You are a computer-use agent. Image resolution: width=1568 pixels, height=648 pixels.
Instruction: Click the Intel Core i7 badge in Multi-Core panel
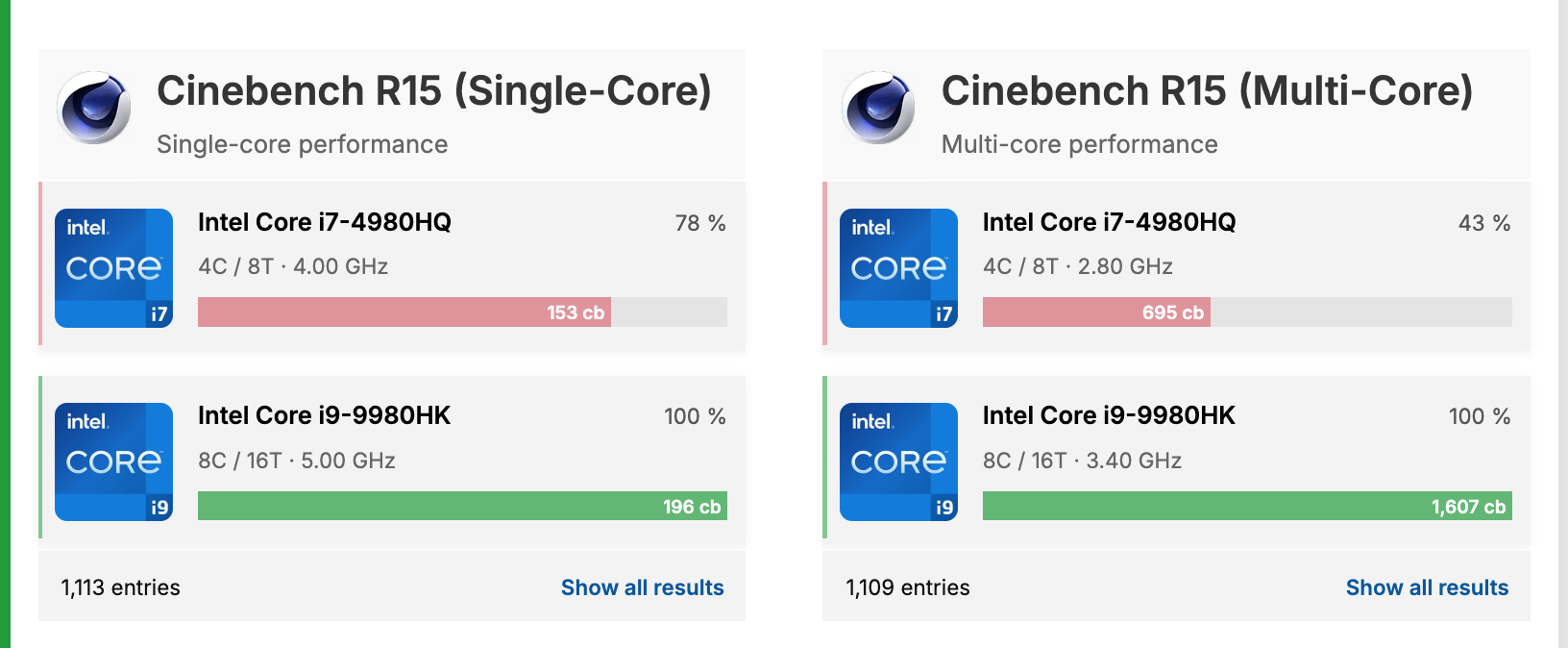(898, 268)
